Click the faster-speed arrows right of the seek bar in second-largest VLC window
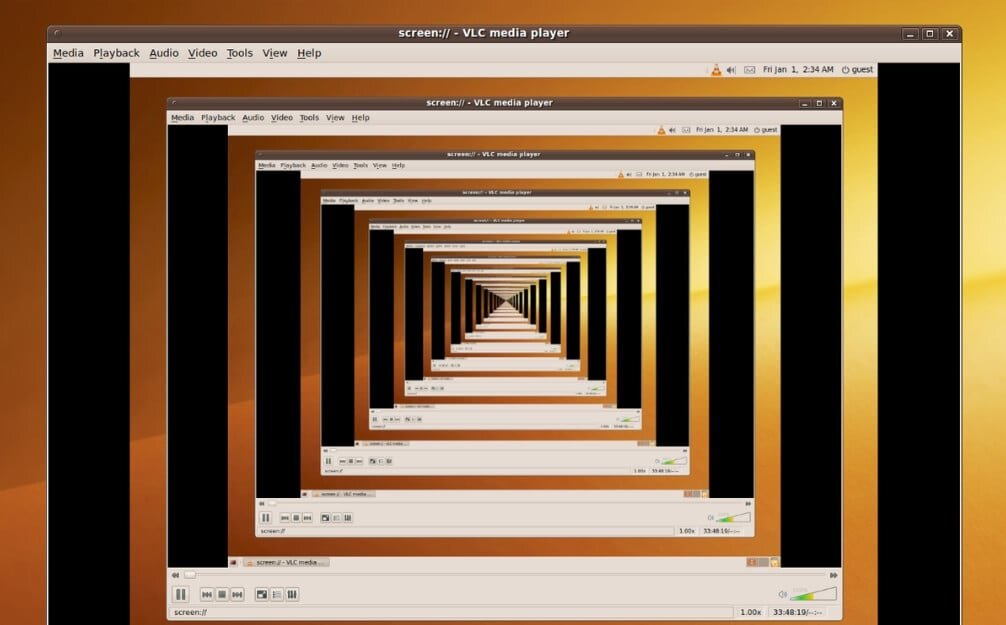1006x625 pixels. pos(833,575)
